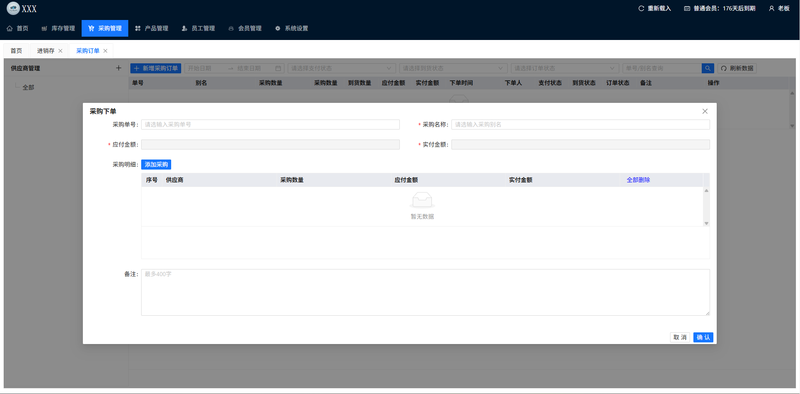
Task: Select 全部 in the supplier tree
Action: (x=29, y=87)
